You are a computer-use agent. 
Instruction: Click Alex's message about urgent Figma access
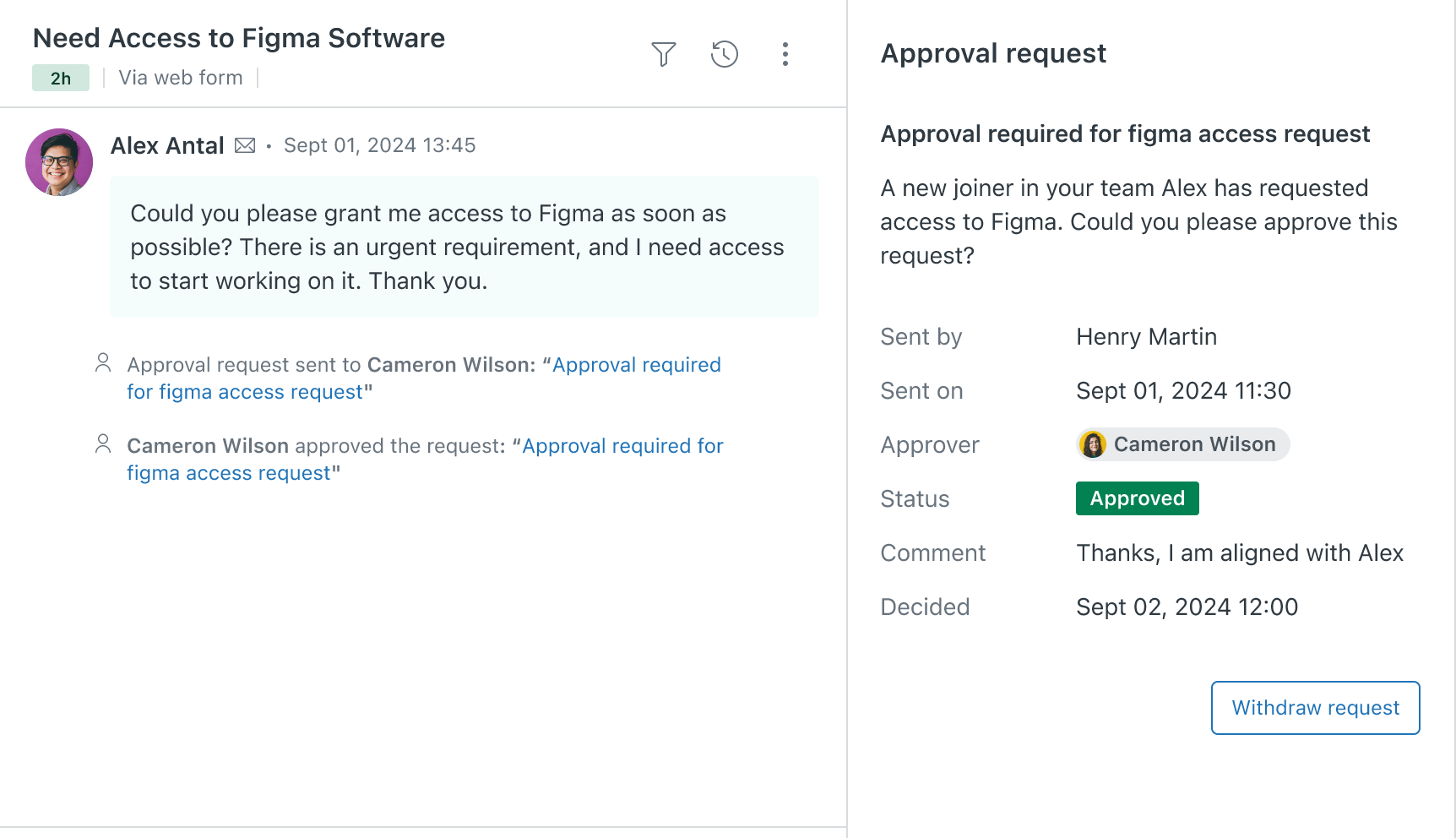point(465,247)
